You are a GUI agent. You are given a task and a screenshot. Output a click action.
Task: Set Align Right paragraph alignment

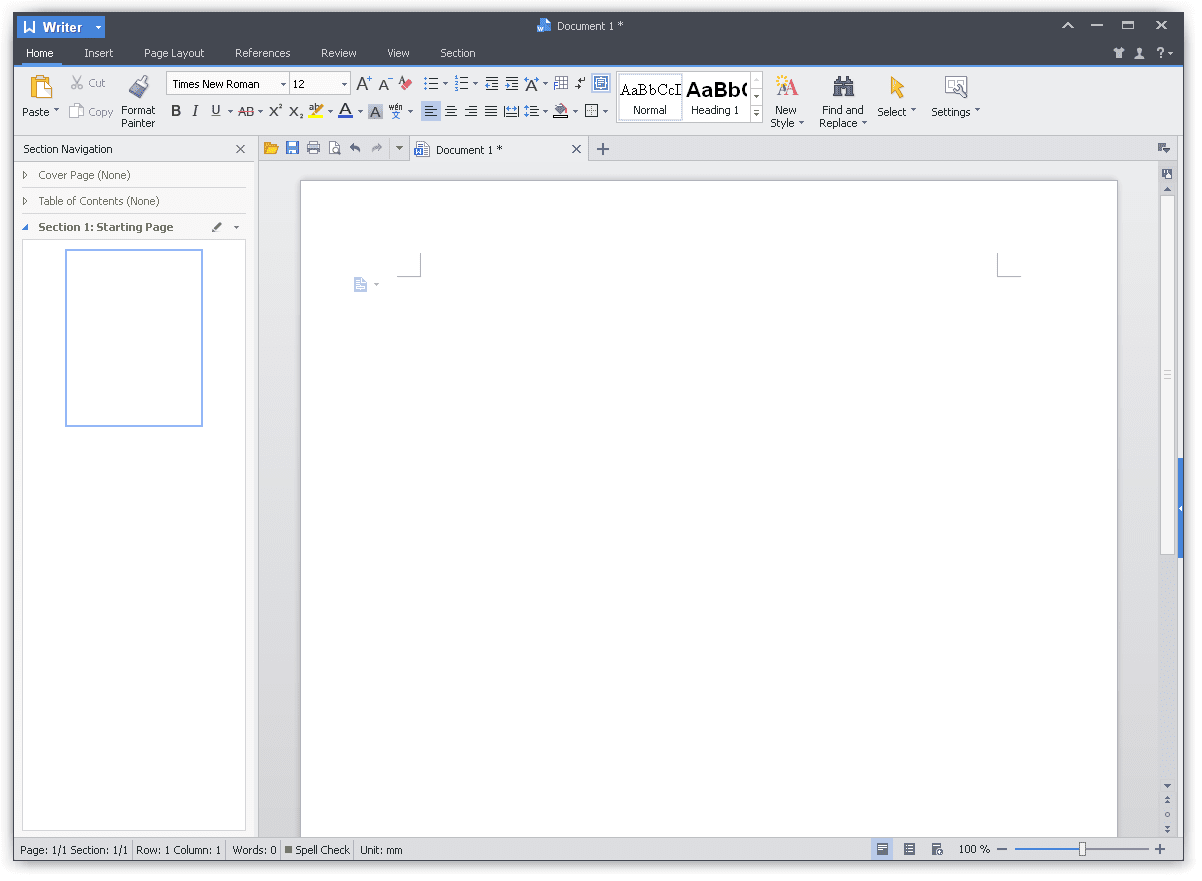click(471, 111)
